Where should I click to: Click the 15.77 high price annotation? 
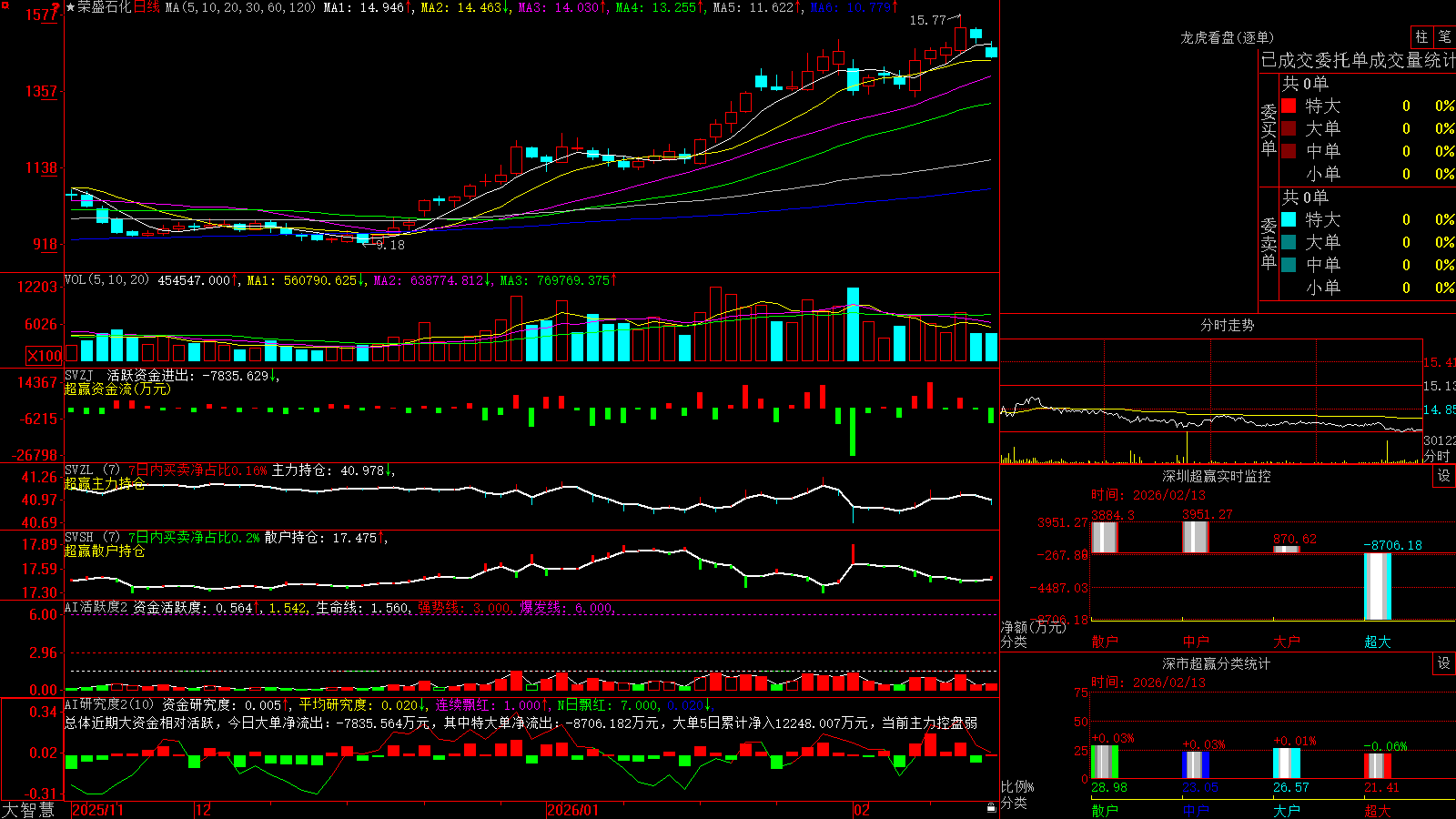tap(928, 20)
